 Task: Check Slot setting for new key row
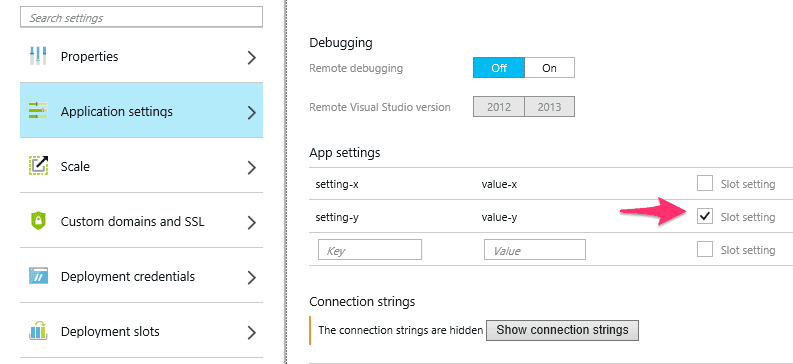pos(704,249)
